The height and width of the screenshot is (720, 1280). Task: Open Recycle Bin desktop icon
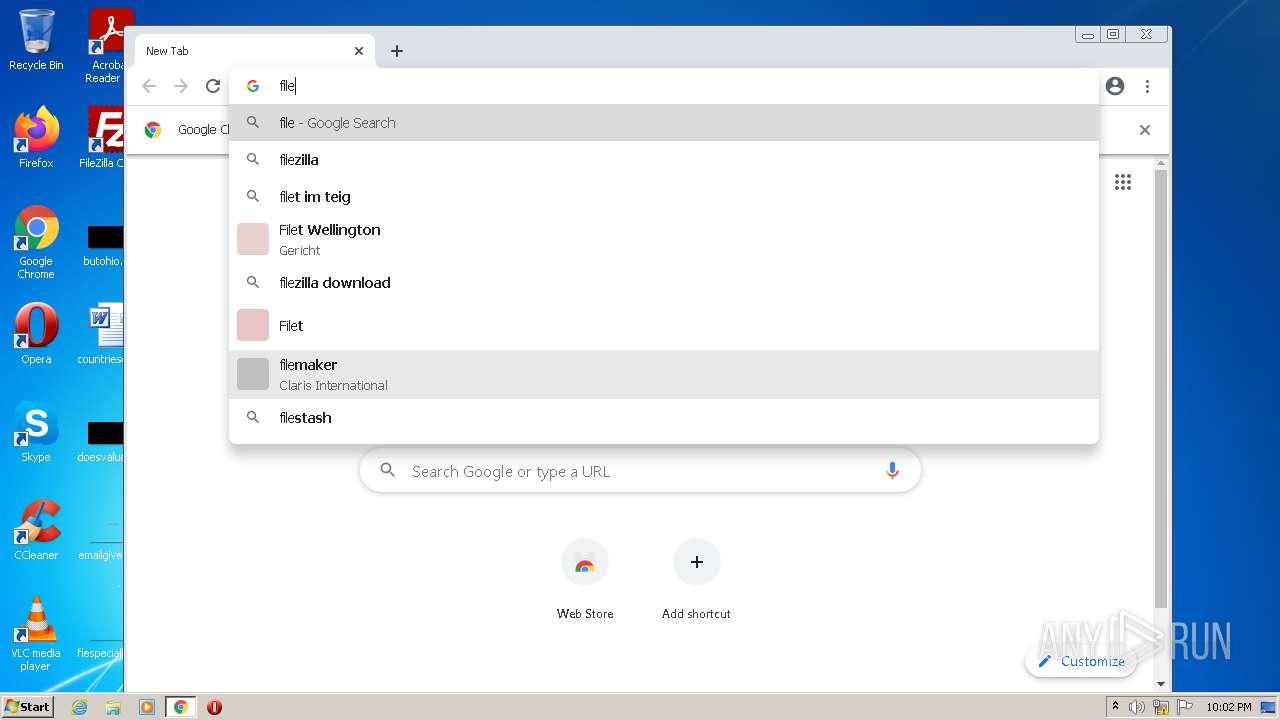coord(36,40)
